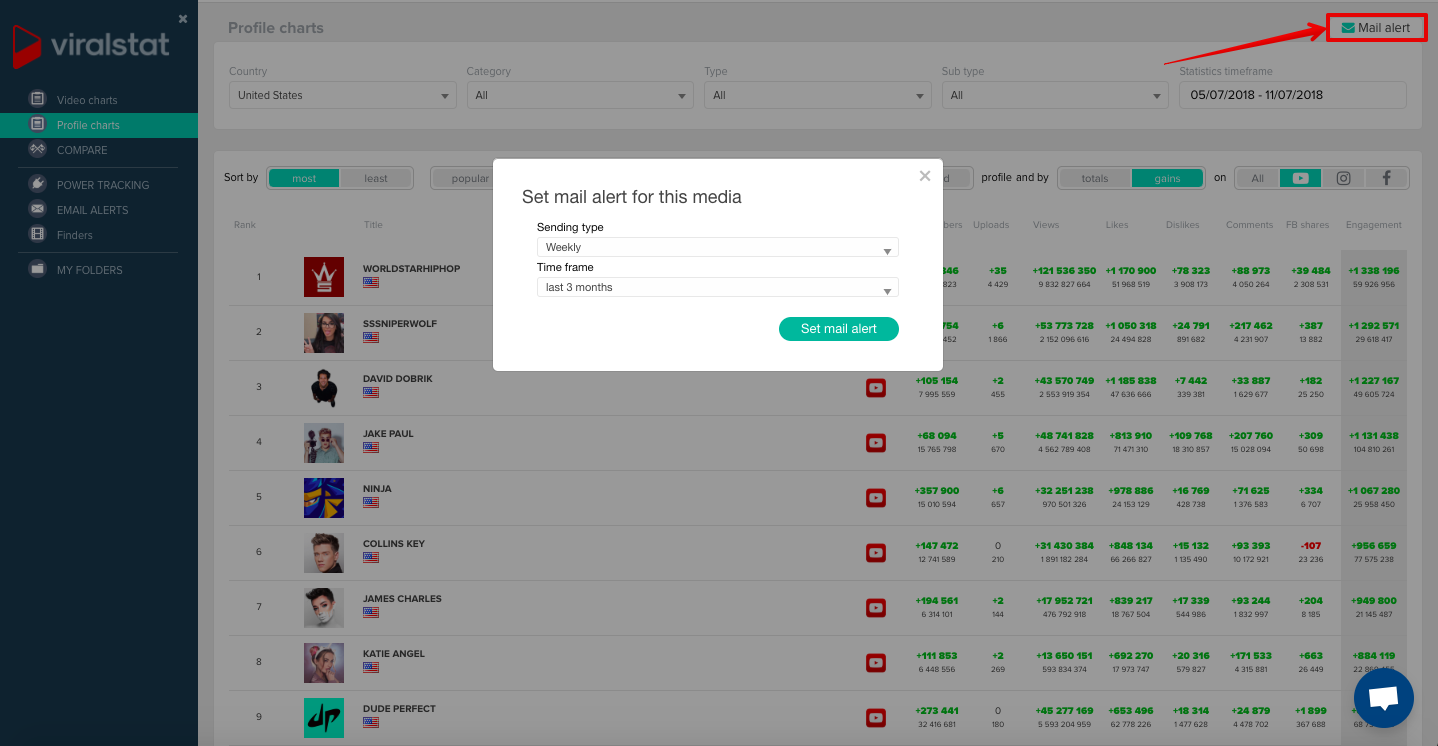Click the Statistics timeframe date field
Image resolution: width=1438 pixels, height=746 pixels.
[x=1293, y=95]
